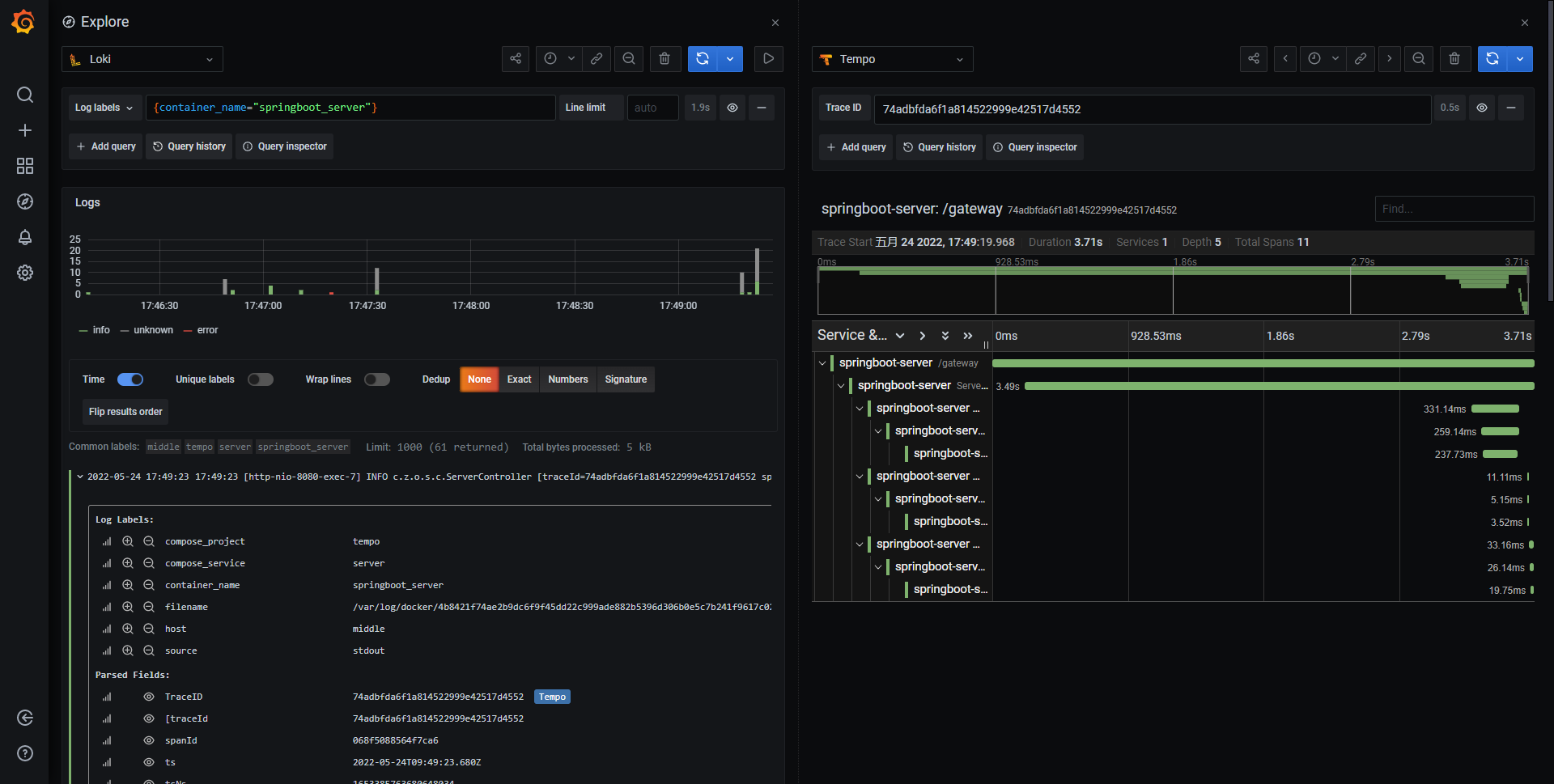Click the Search magnifier in left sidebar

tap(25, 95)
